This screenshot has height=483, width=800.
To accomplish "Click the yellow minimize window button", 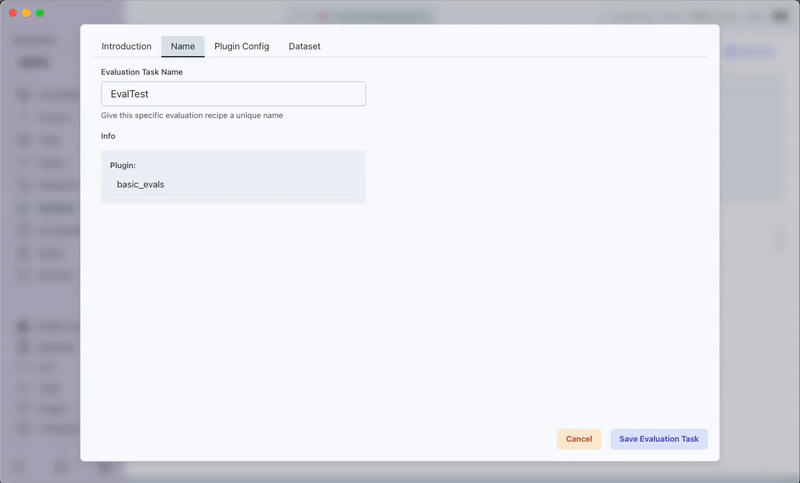I will pos(27,13).
